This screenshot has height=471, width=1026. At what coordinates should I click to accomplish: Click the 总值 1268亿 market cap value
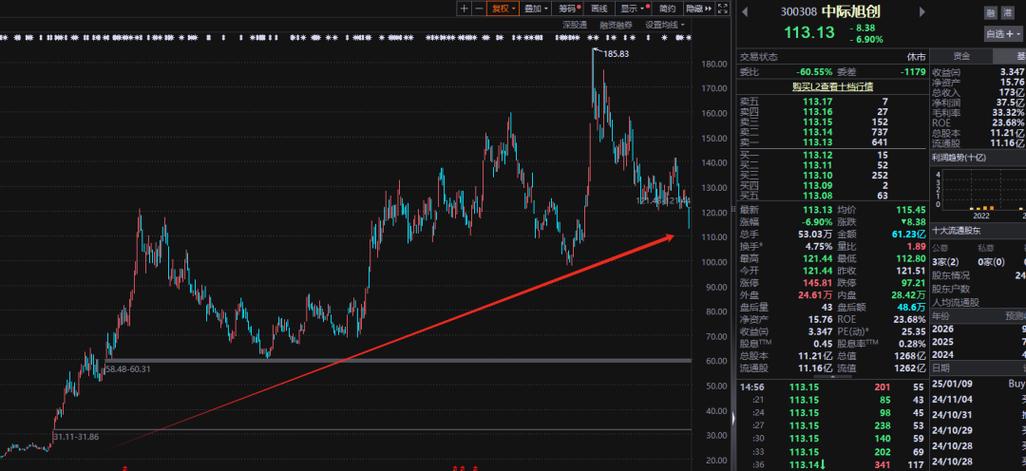(912, 357)
